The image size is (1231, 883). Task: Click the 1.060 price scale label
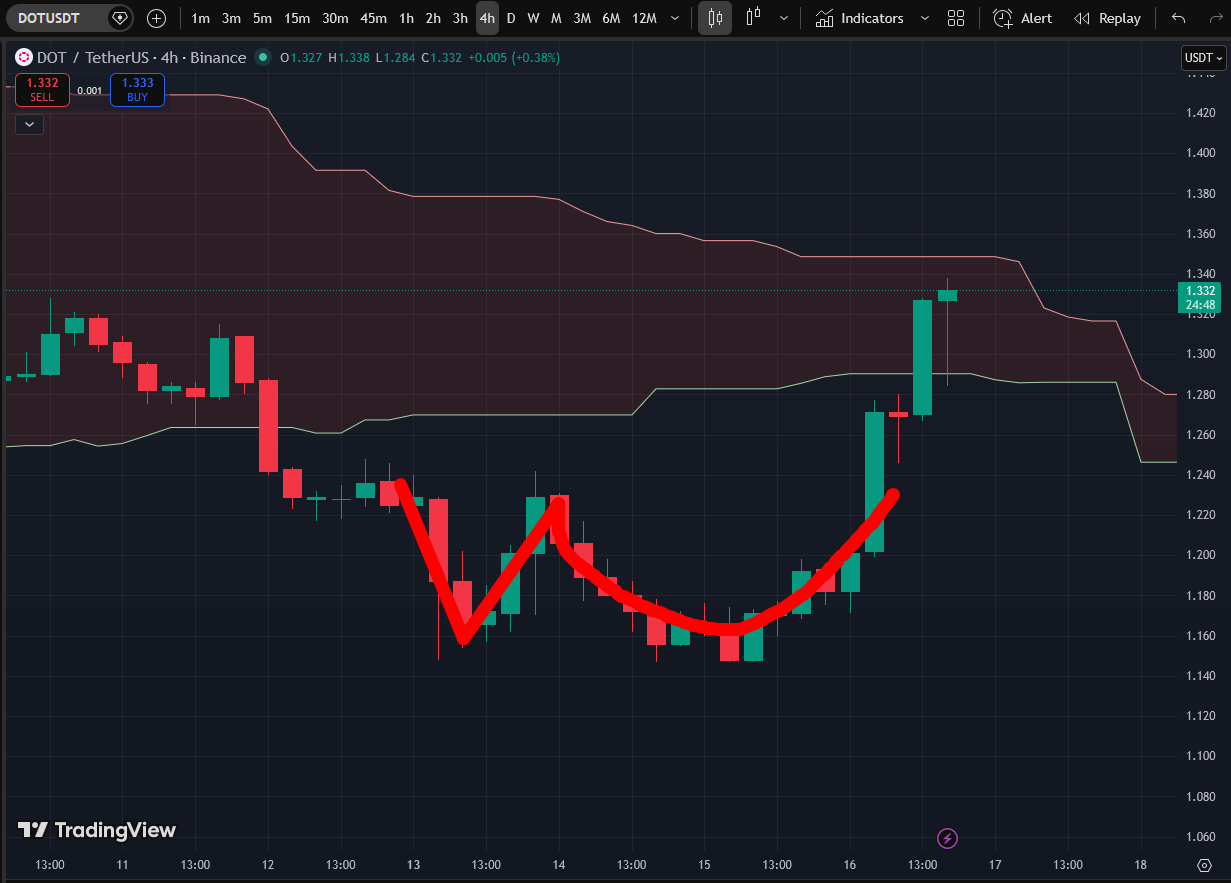click(1201, 837)
